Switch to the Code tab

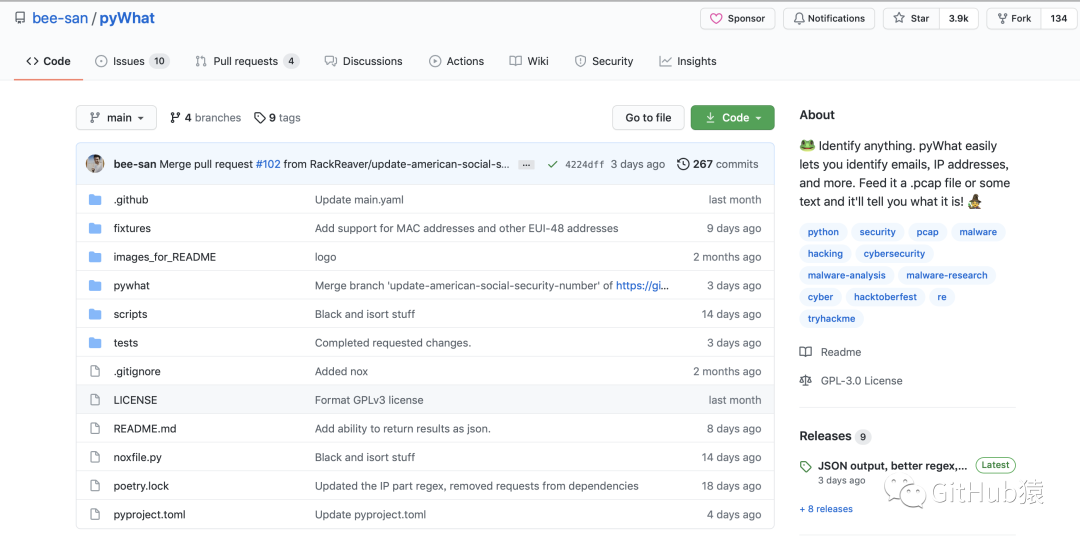(x=48, y=61)
